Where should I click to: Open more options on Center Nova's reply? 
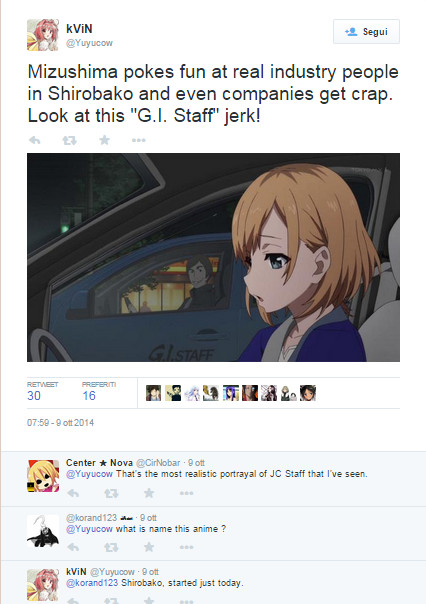[186, 493]
